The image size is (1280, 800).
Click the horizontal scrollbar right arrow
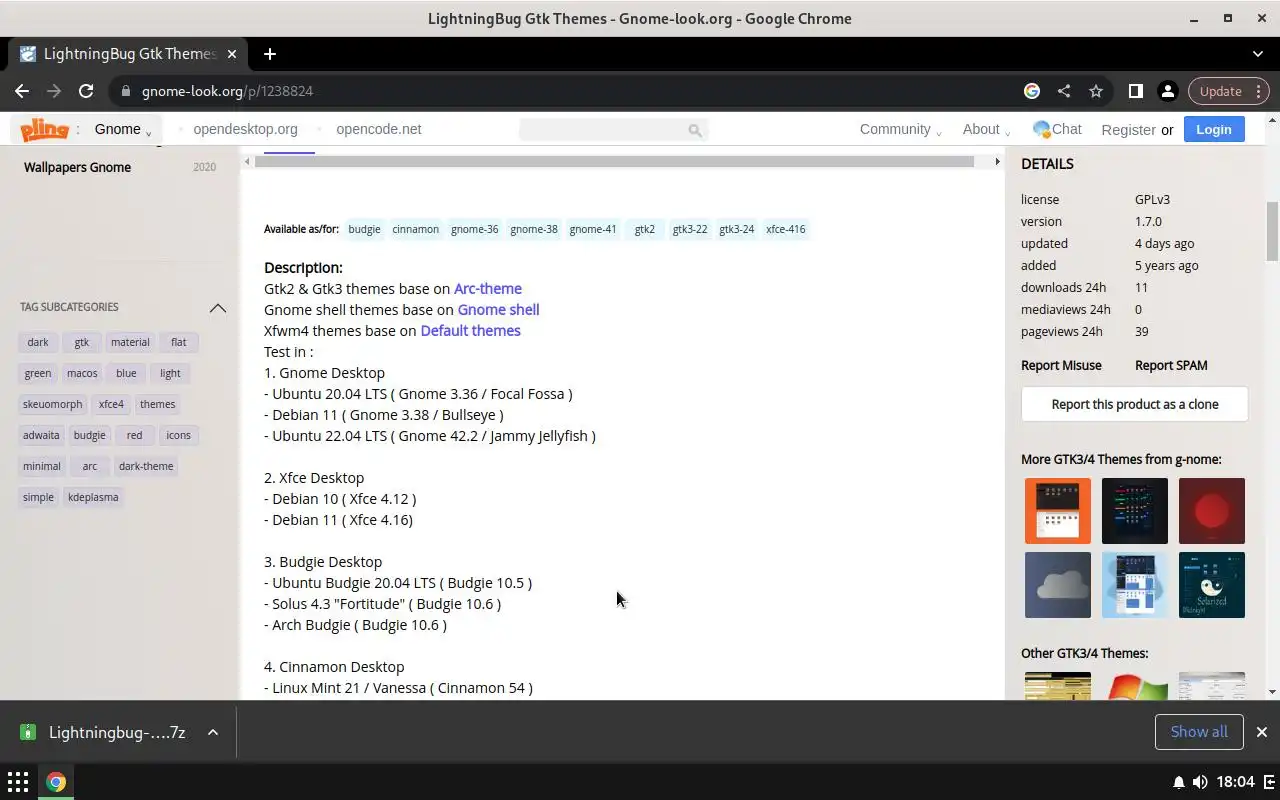click(x=996, y=161)
